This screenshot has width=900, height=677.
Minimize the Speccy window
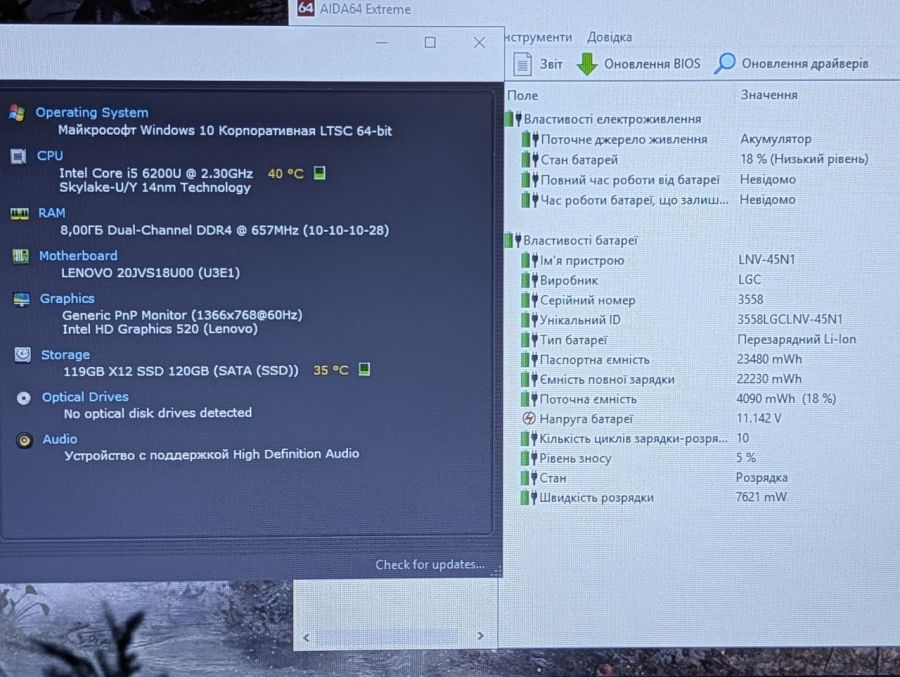click(x=382, y=42)
